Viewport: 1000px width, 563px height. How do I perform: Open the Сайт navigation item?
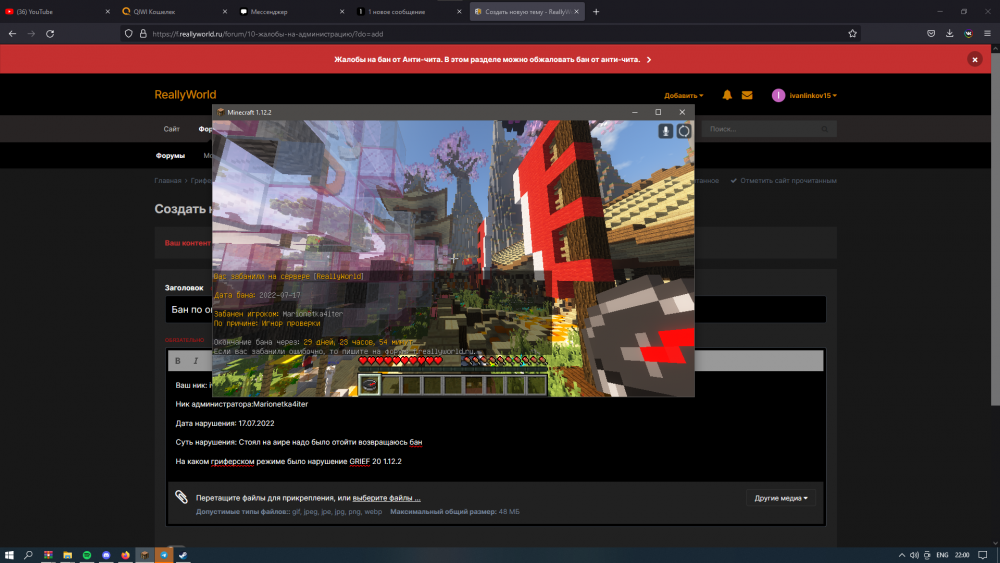coord(172,129)
